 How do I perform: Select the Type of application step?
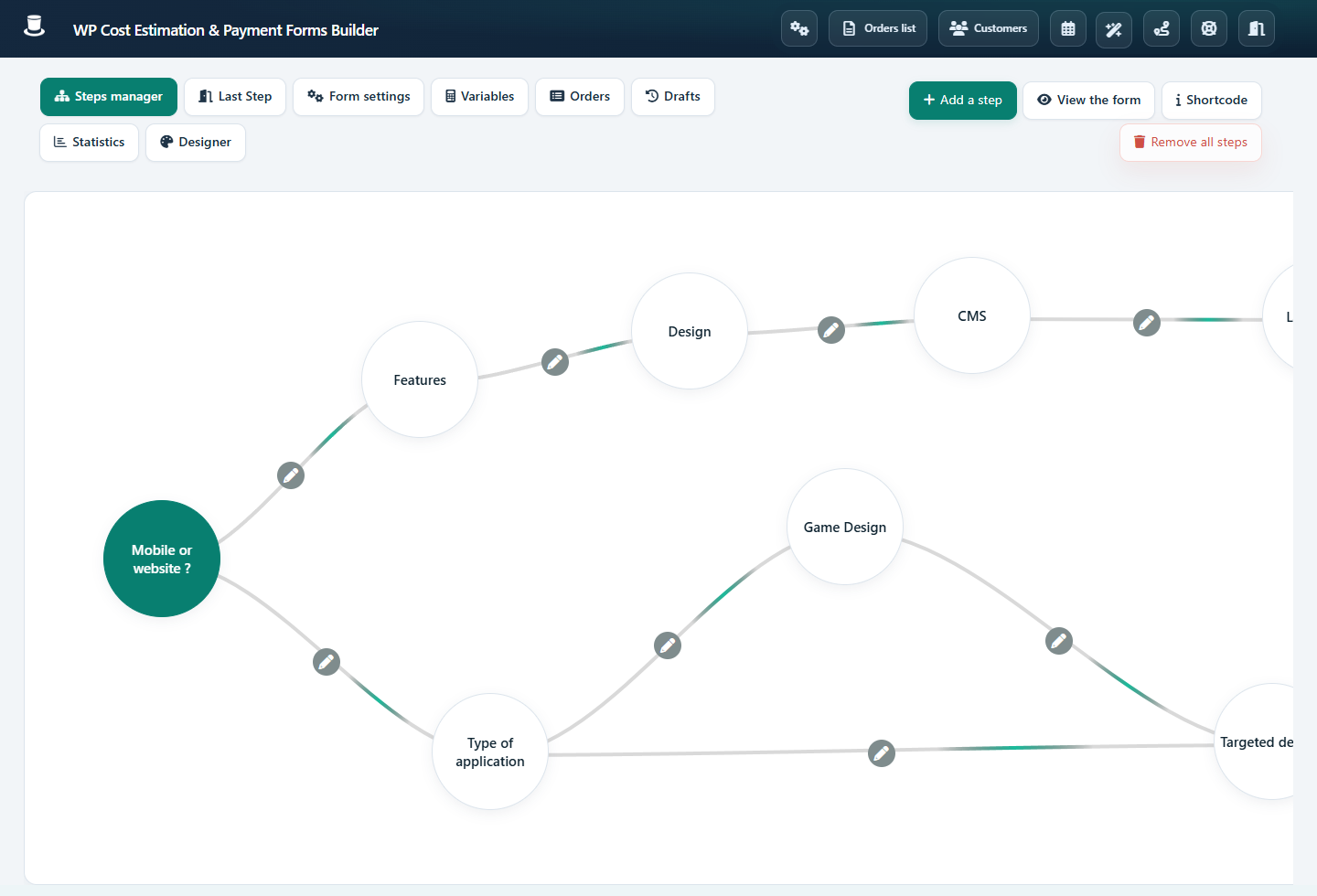tap(490, 752)
